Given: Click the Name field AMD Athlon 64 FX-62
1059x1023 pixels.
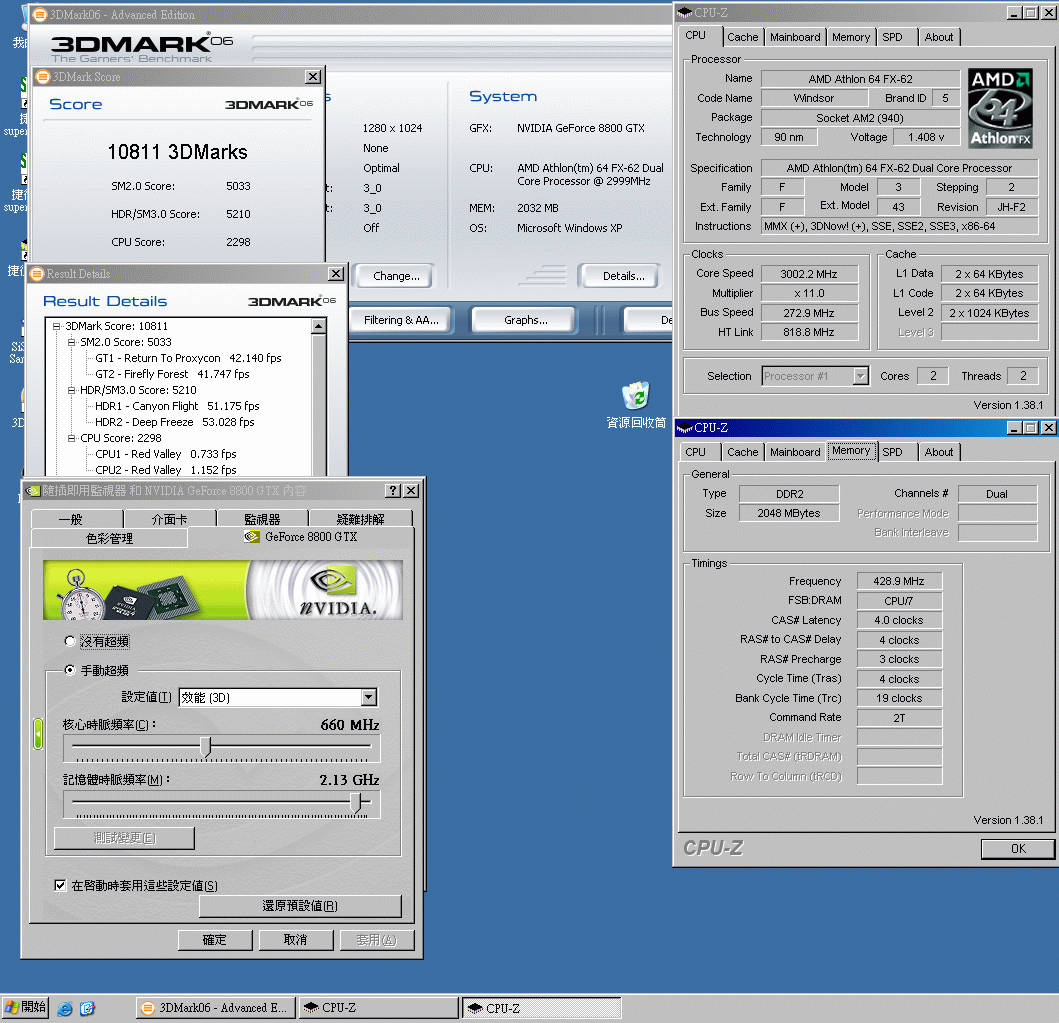Looking at the screenshot, I should [x=860, y=79].
